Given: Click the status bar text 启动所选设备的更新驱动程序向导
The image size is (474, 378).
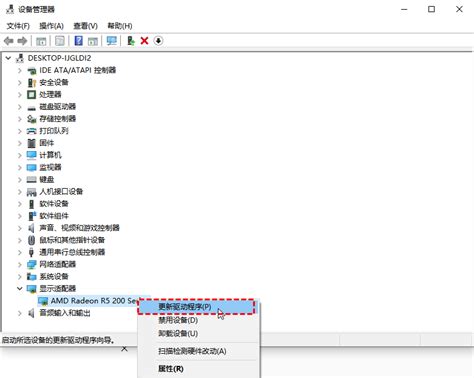Looking at the screenshot, I should (58, 340).
